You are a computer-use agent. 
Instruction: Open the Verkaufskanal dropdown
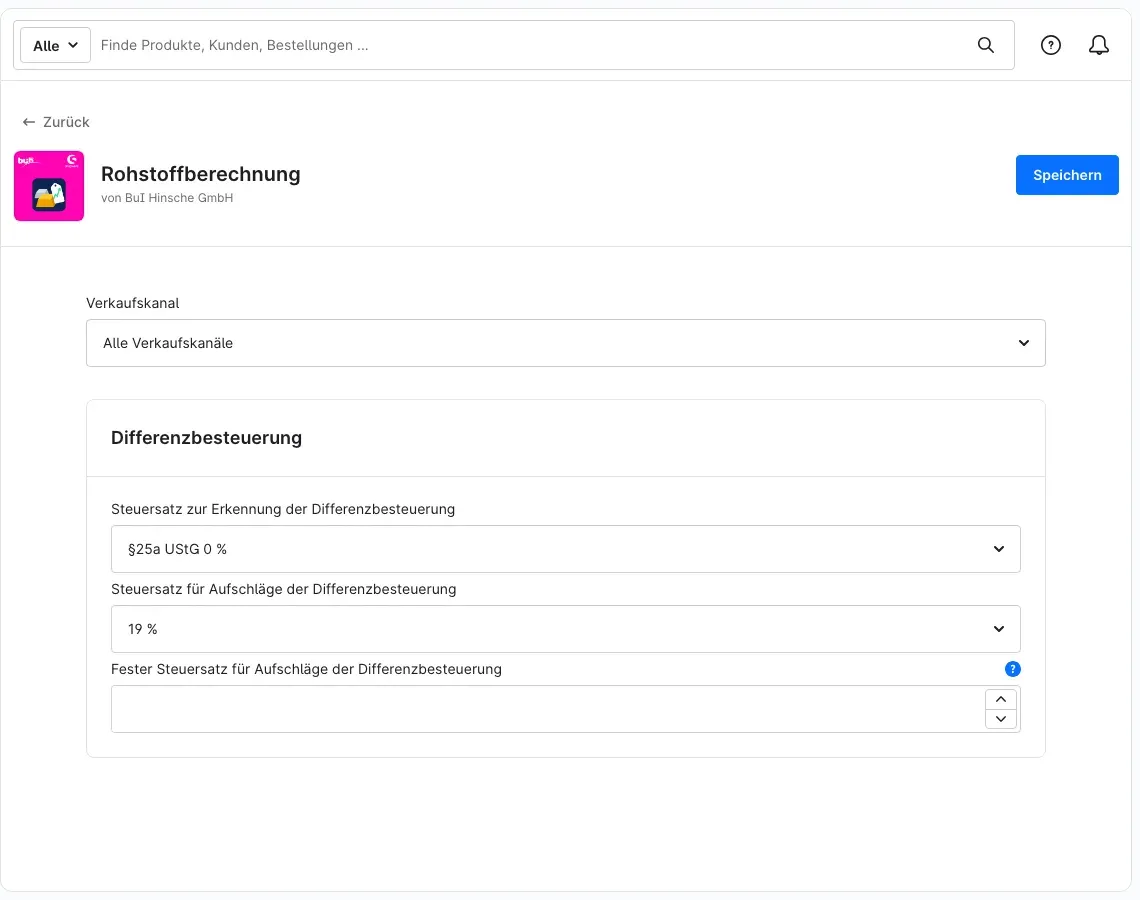coord(566,343)
